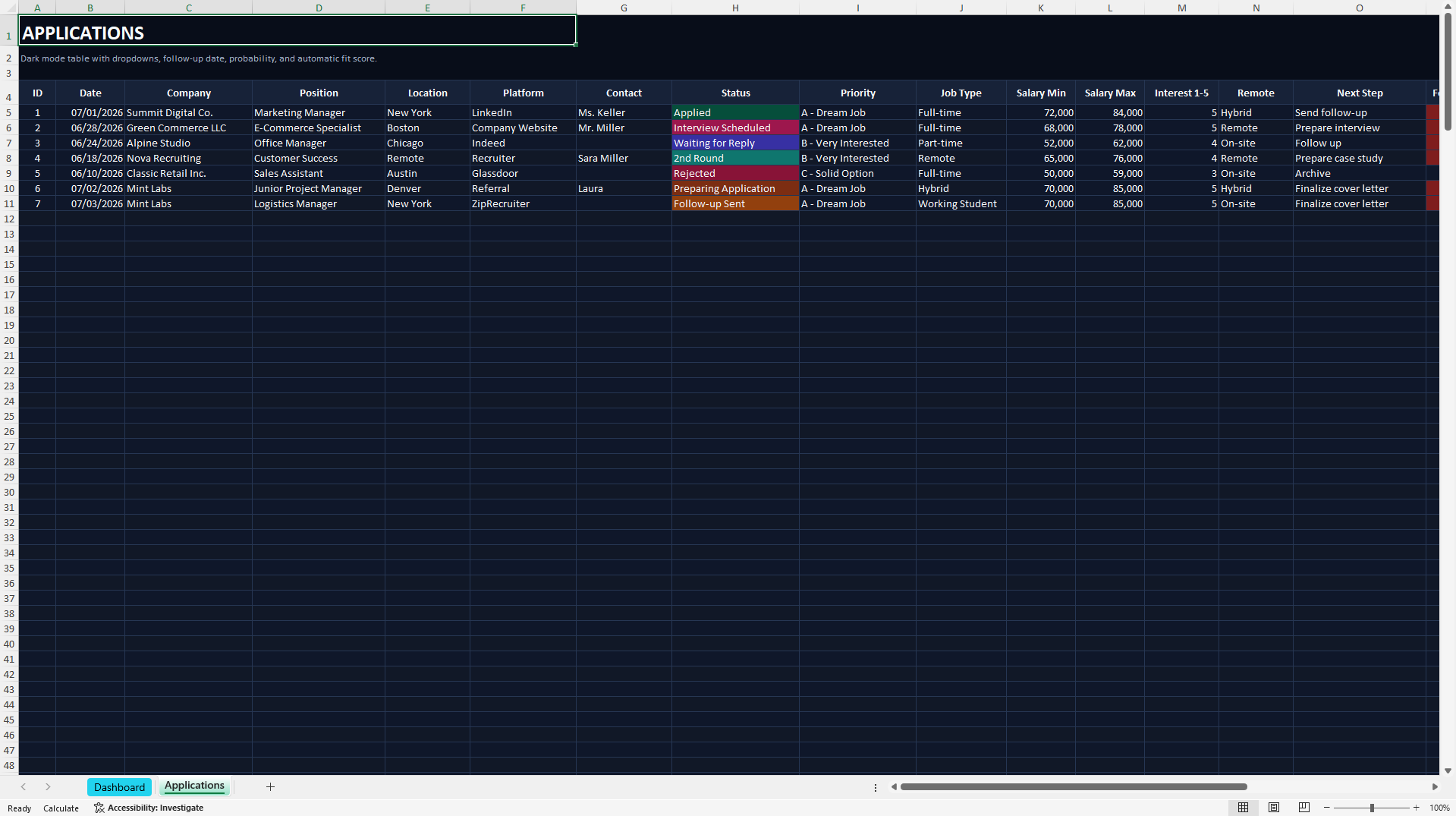Click the Denver location cell
This screenshot has width=1456, height=816.
[427, 188]
